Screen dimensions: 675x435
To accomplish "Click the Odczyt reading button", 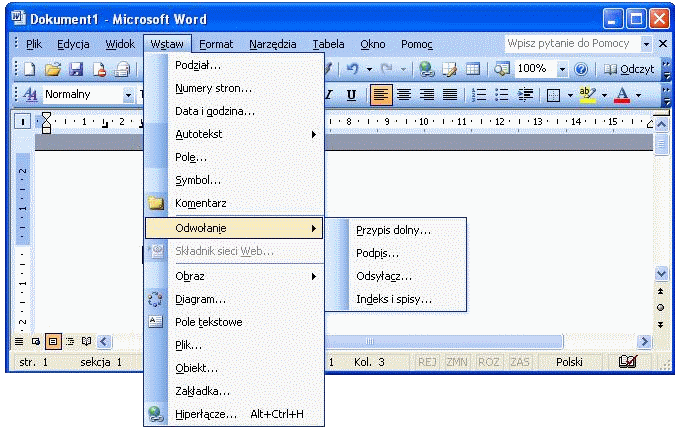I will (629, 69).
